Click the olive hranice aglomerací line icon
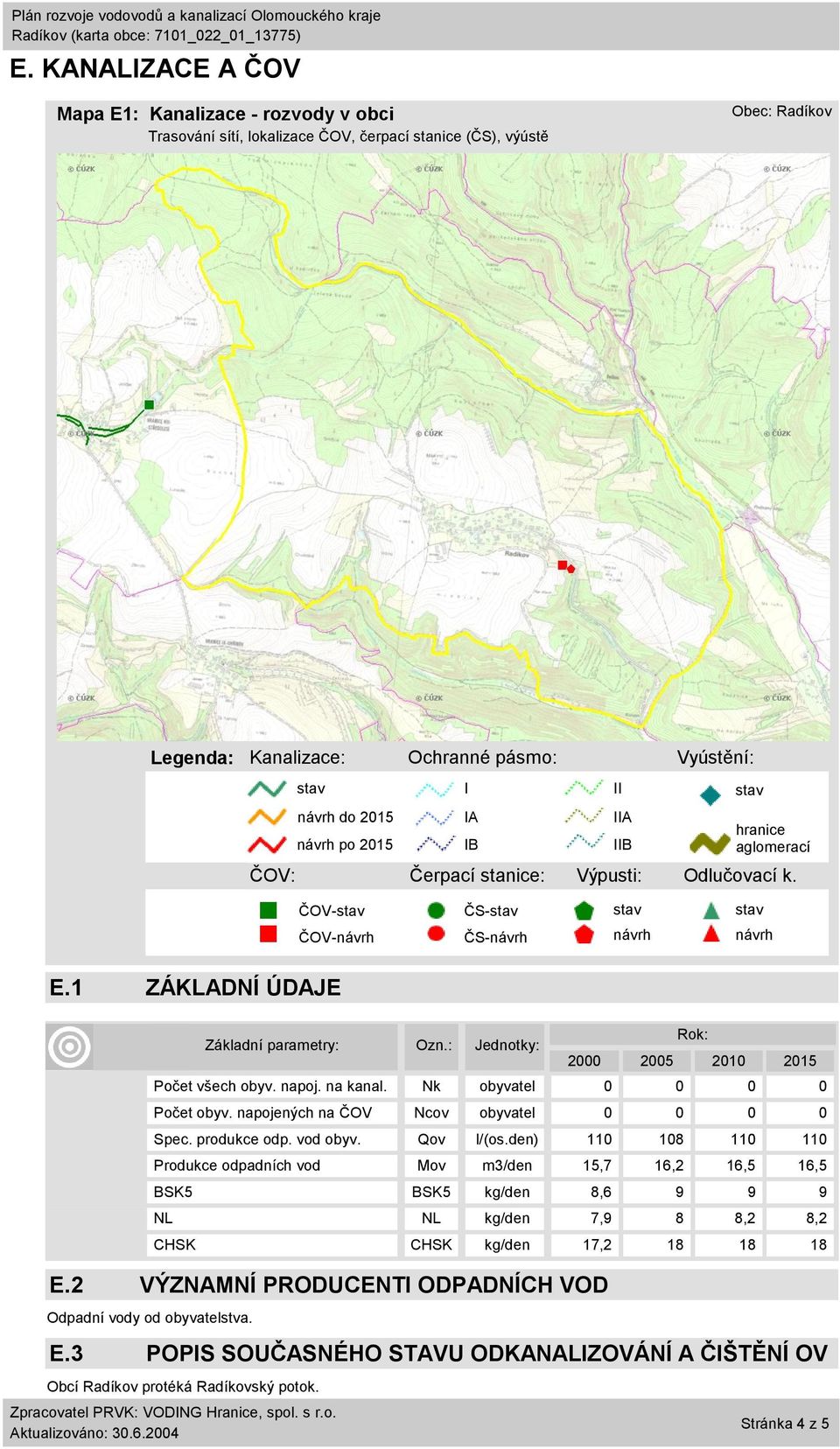 point(710,843)
